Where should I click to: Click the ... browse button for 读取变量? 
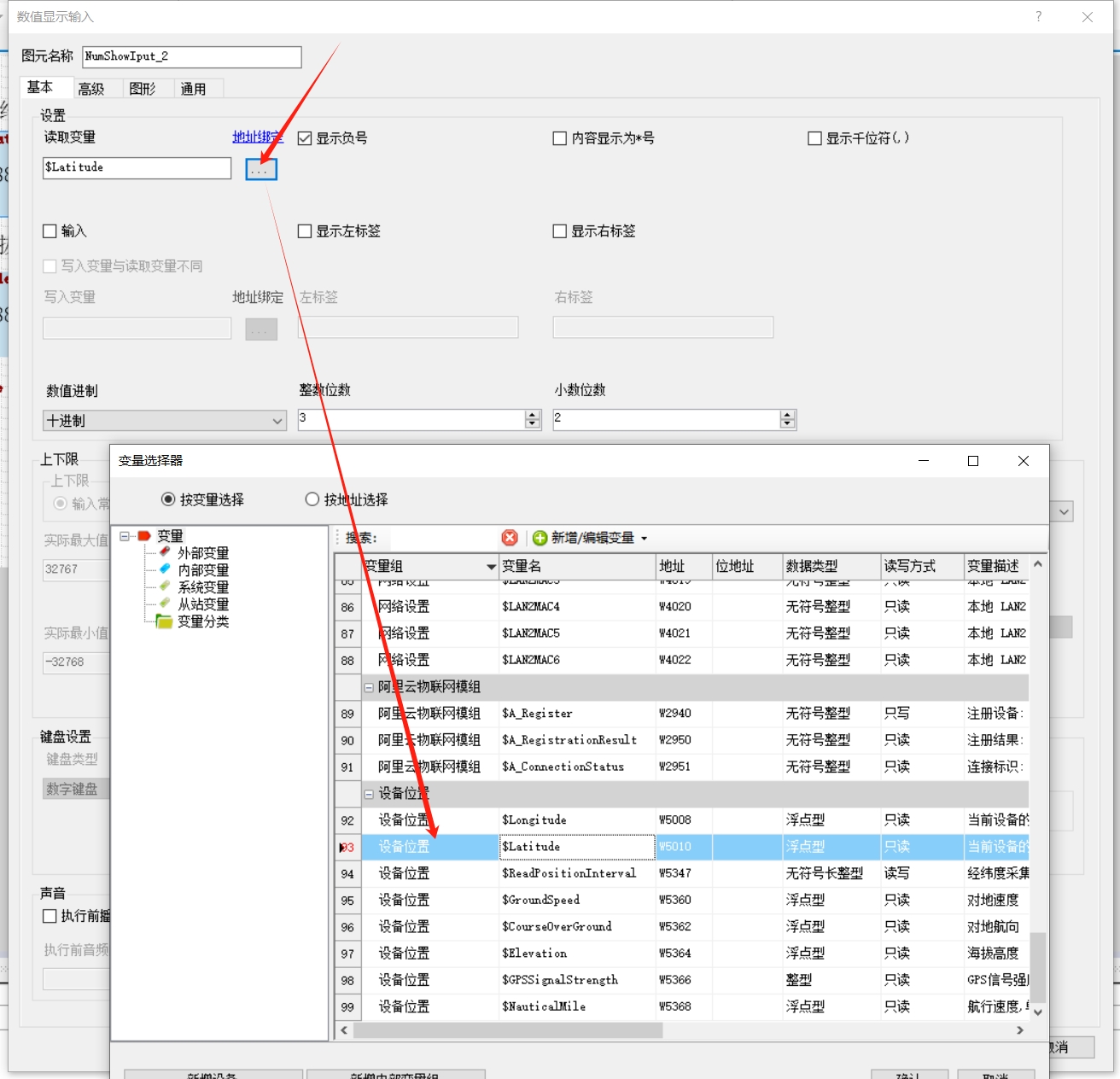[261, 169]
